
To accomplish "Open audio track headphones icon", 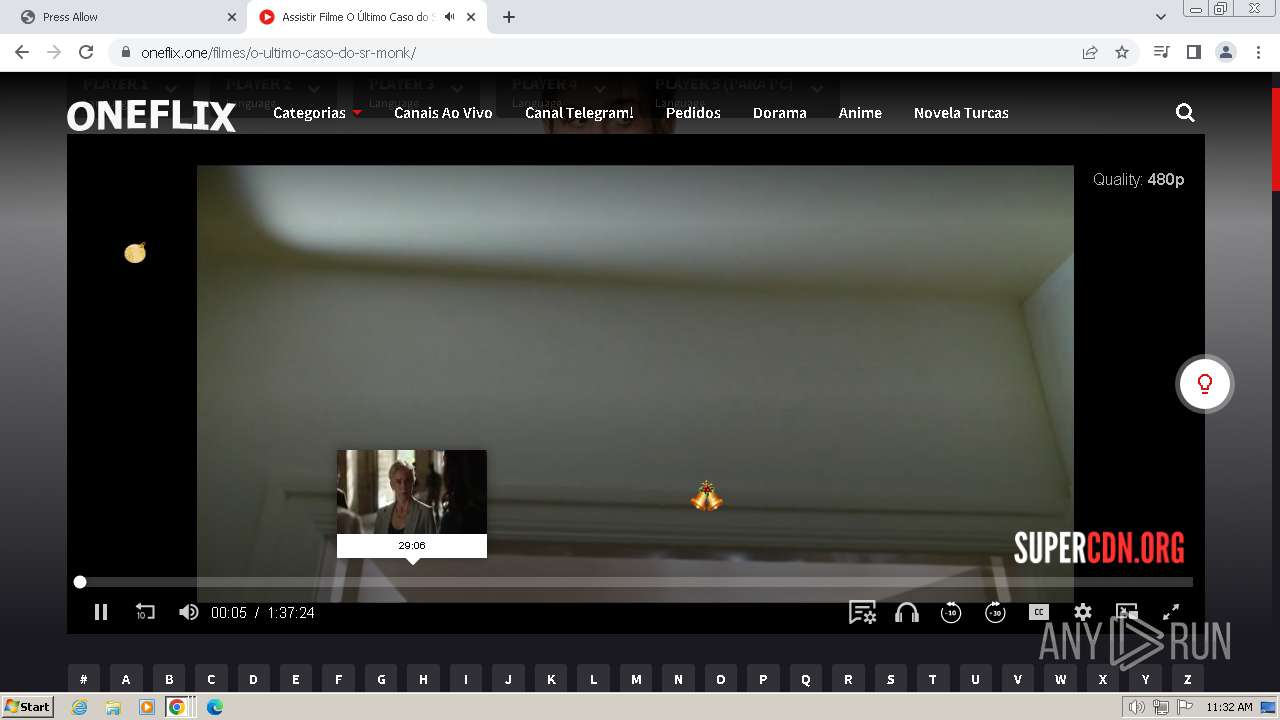I will tap(907, 612).
